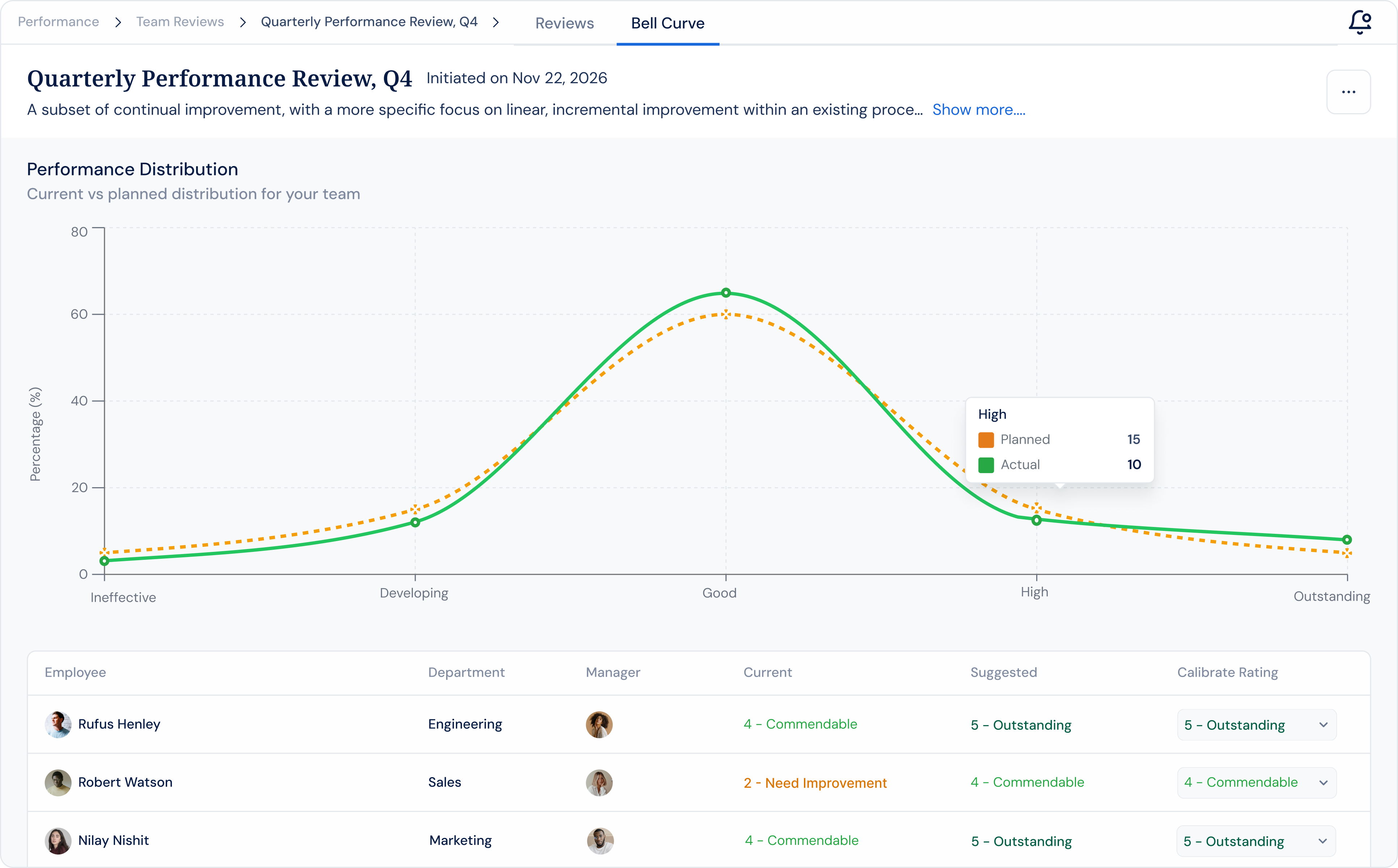This screenshot has width=1398, height=868.
Task: Click the green Actual point at High
Action: (1036, 520)
